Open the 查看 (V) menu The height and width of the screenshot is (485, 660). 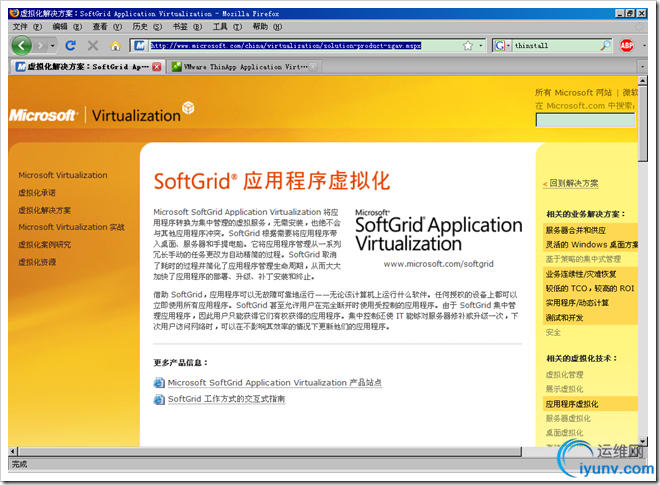[107, 27]
